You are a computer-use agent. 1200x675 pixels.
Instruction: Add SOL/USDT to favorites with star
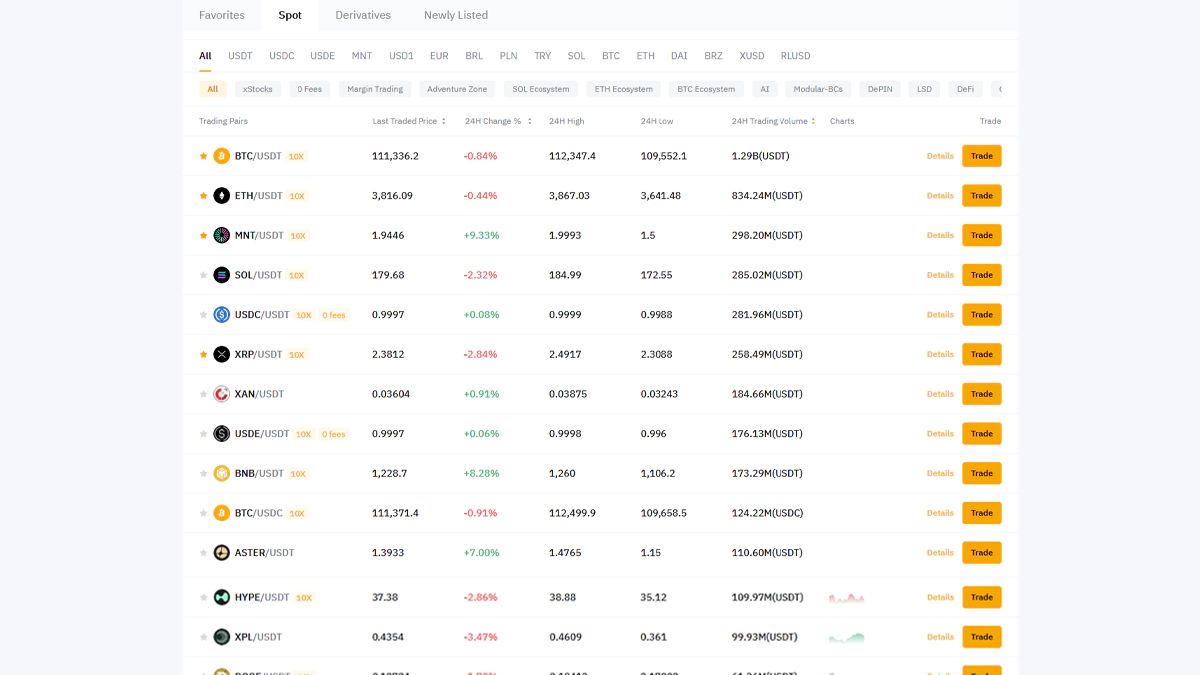tap(203, 275)
